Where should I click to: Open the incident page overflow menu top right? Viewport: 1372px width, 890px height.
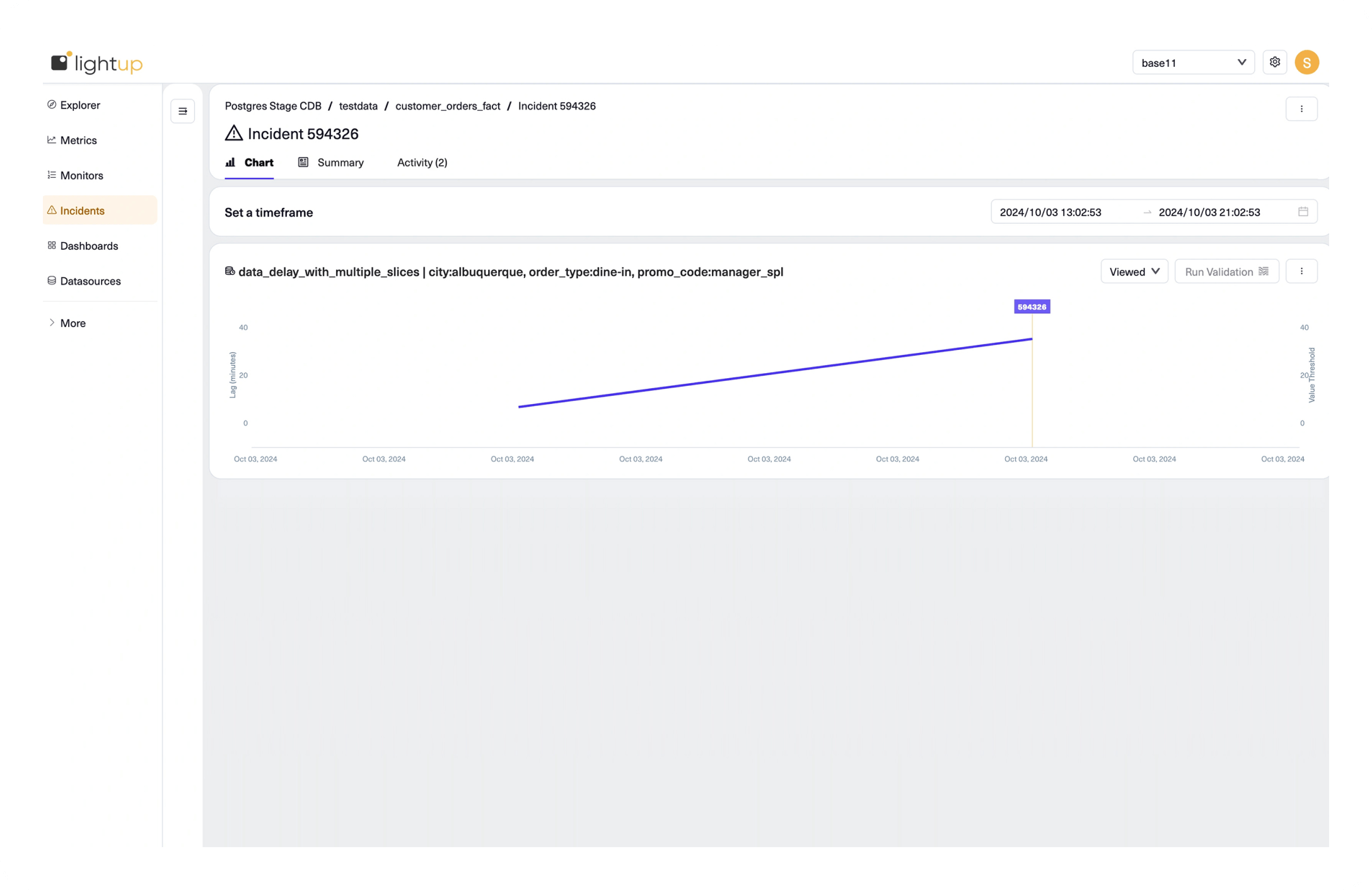(x=1302, y=108)
